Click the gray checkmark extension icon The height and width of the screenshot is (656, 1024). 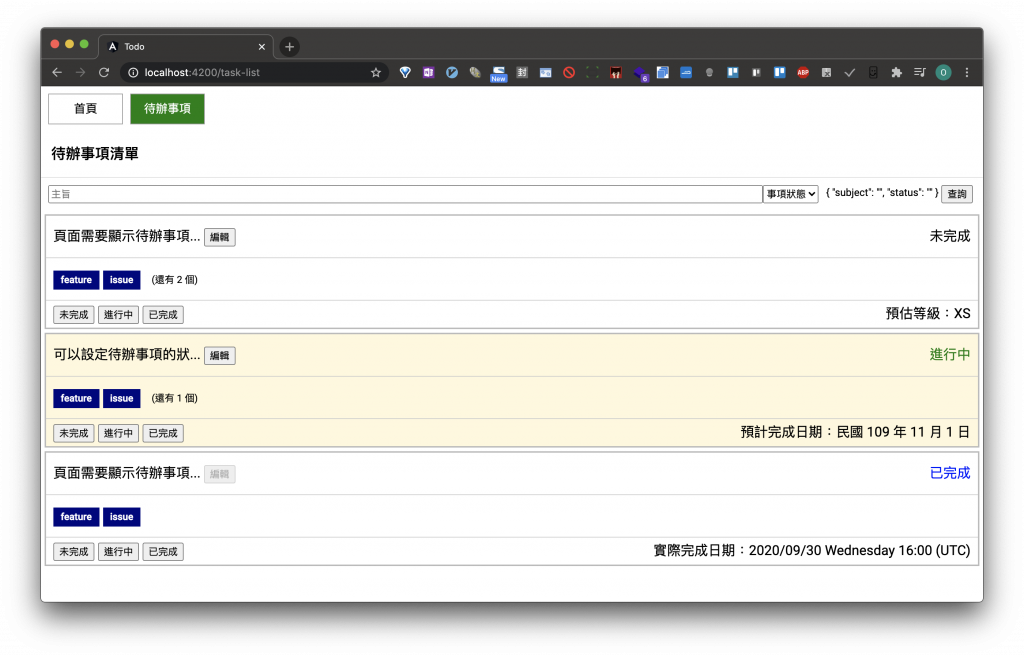pyautogui.click(x=850, y=73)
